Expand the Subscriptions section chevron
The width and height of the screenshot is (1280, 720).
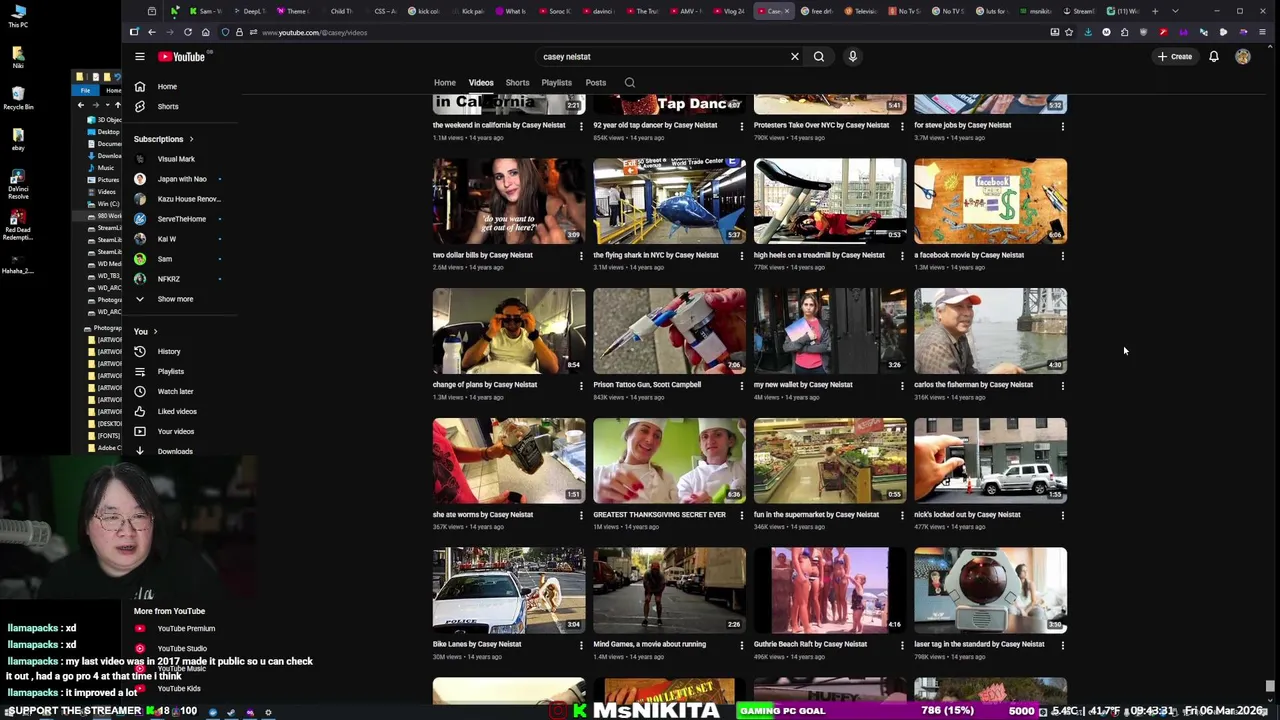(191, 140)
